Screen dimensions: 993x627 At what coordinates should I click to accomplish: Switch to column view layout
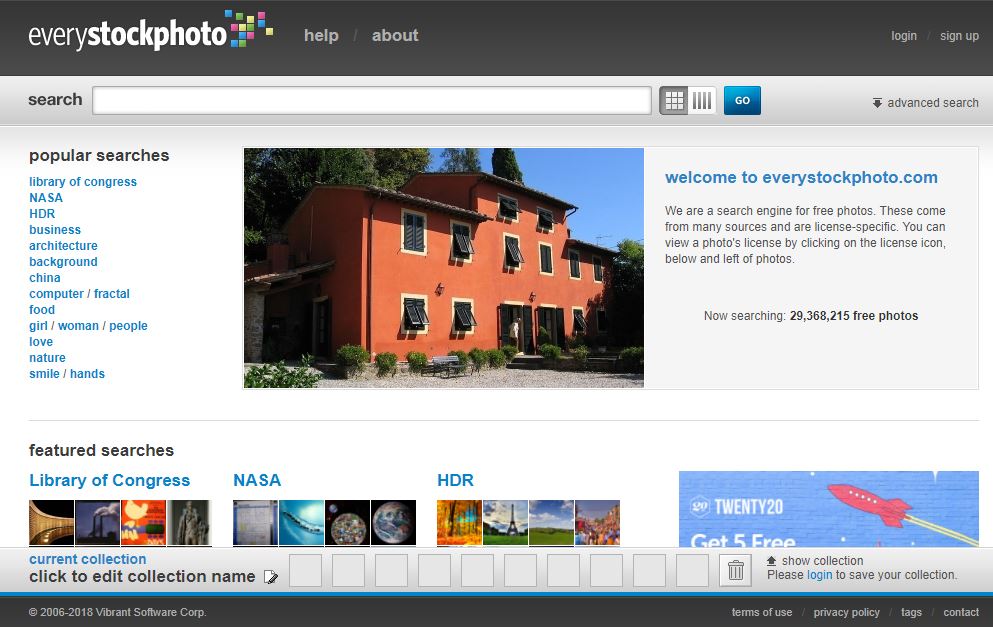pyautogui.click(x=702, y=100)
